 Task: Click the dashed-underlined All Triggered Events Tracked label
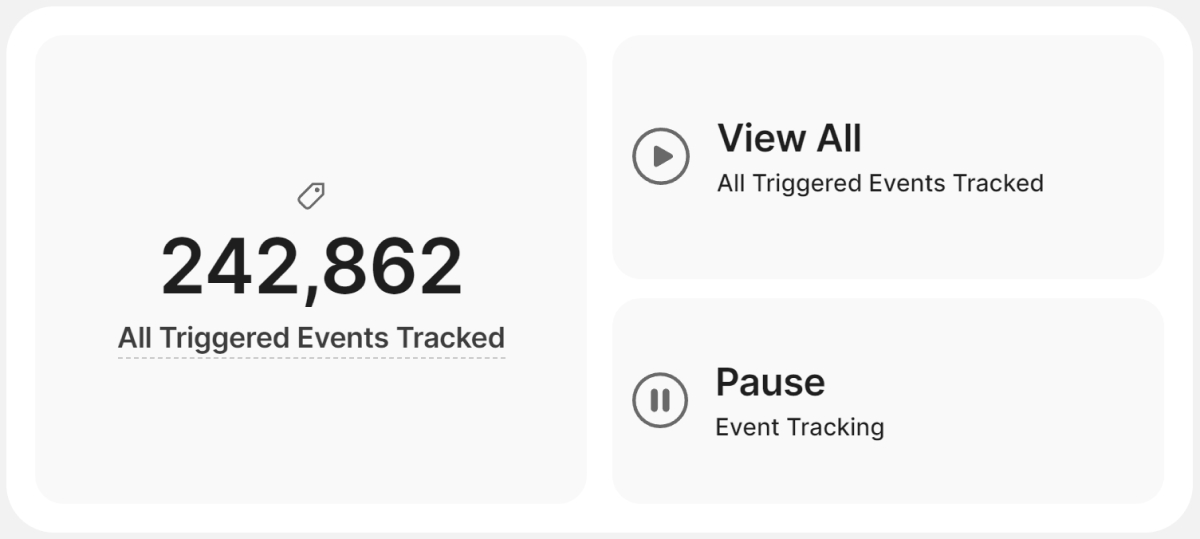pos(311,338)
